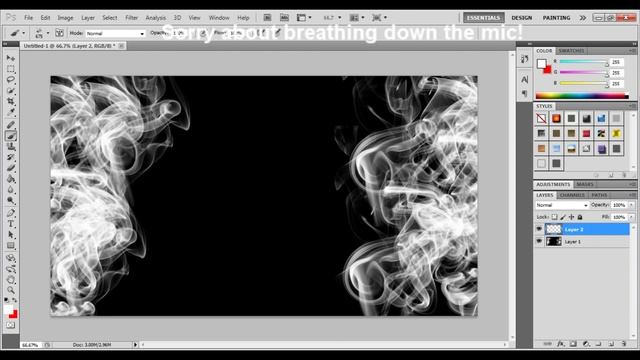The width and height of the screenshot is (640, 360).
Task: Switch to the Paths tab
Action: coord(599,195)
